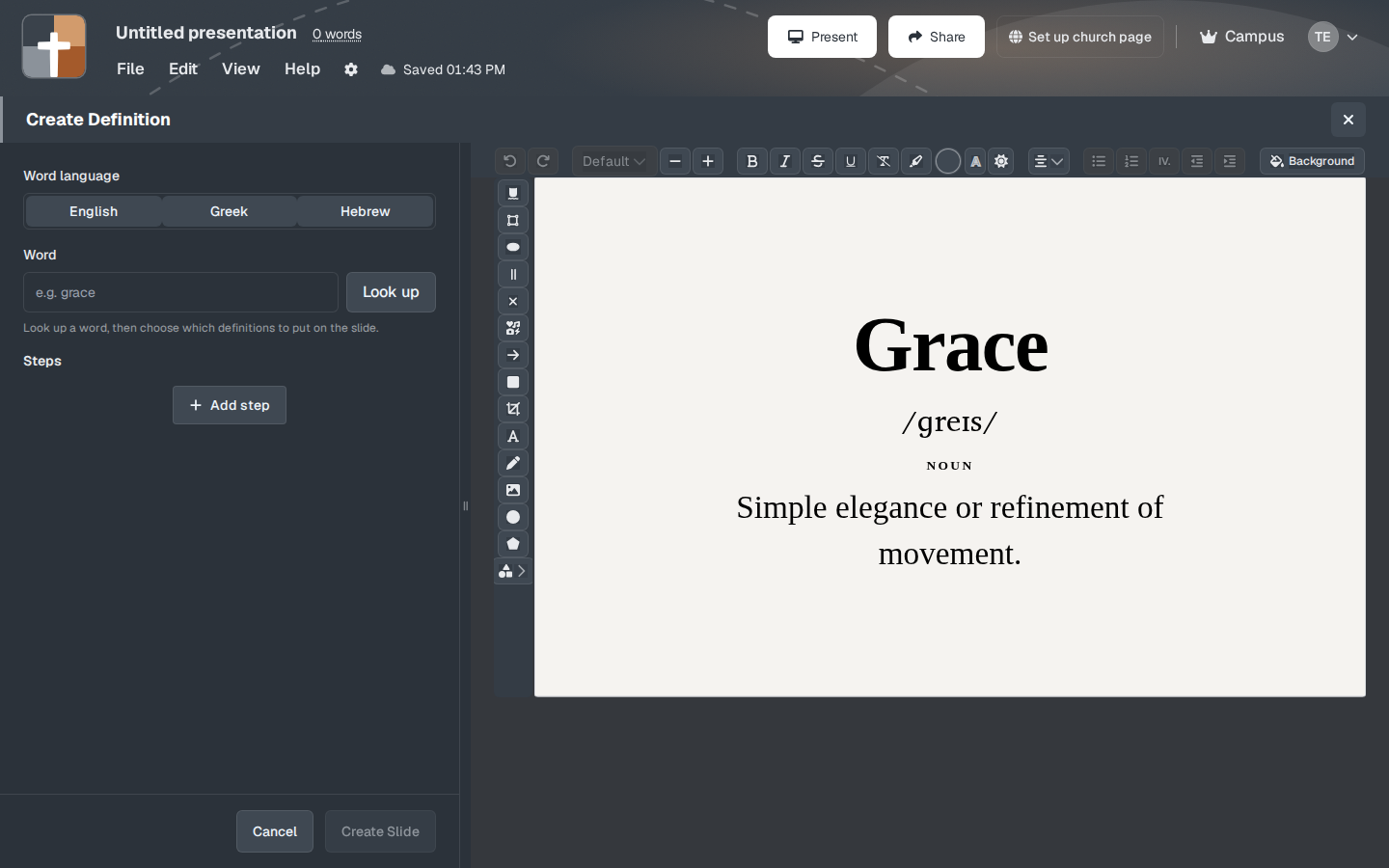
Task: Click the redo icon in editor toolbar
Action: (543, 161)
